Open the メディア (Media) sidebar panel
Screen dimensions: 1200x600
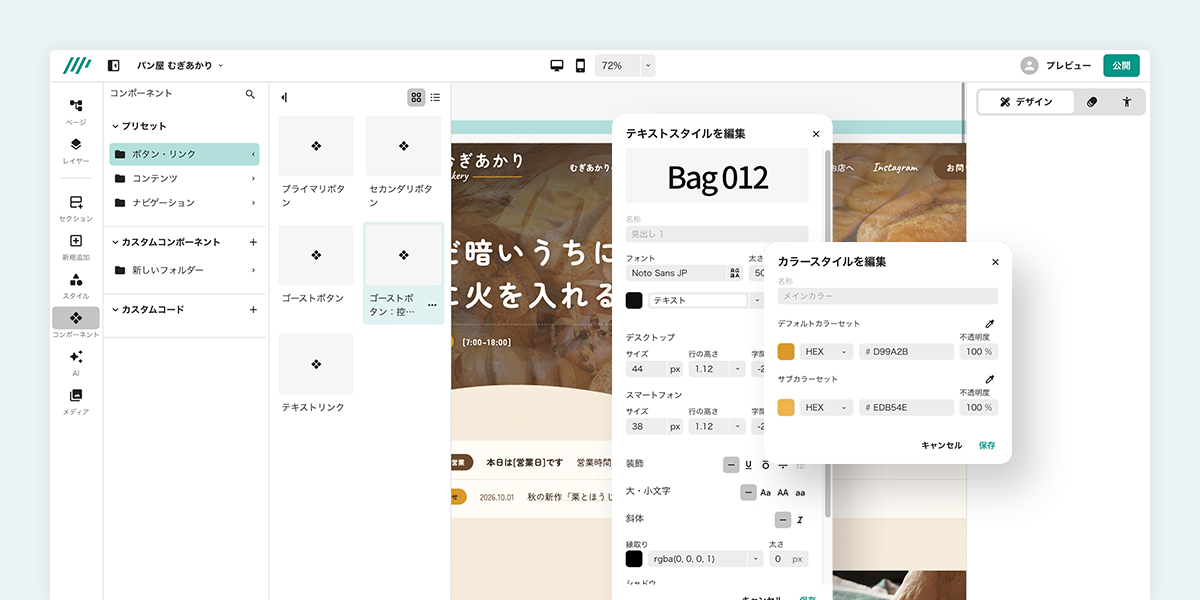pos(76,401)
